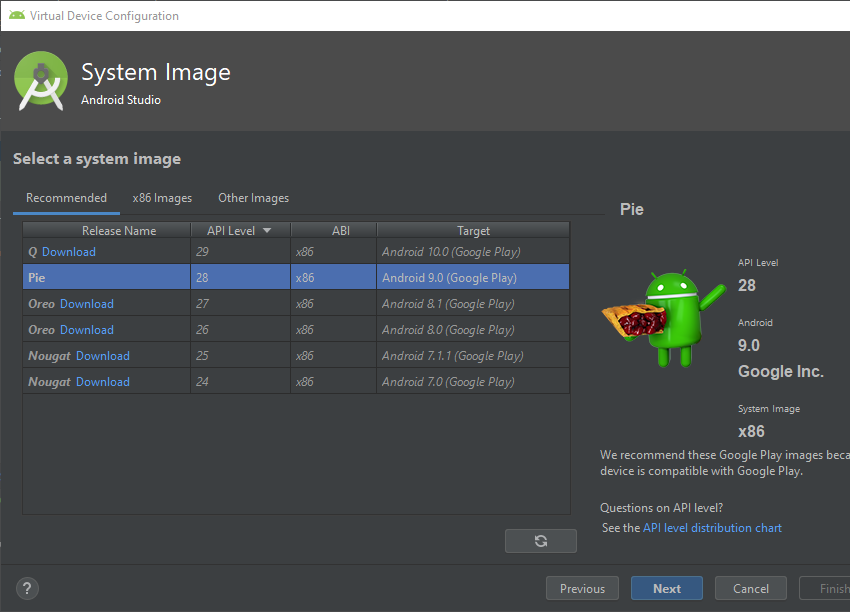850x612 pixels.
Task: Click the Cancel button
Action: [751, 588]
